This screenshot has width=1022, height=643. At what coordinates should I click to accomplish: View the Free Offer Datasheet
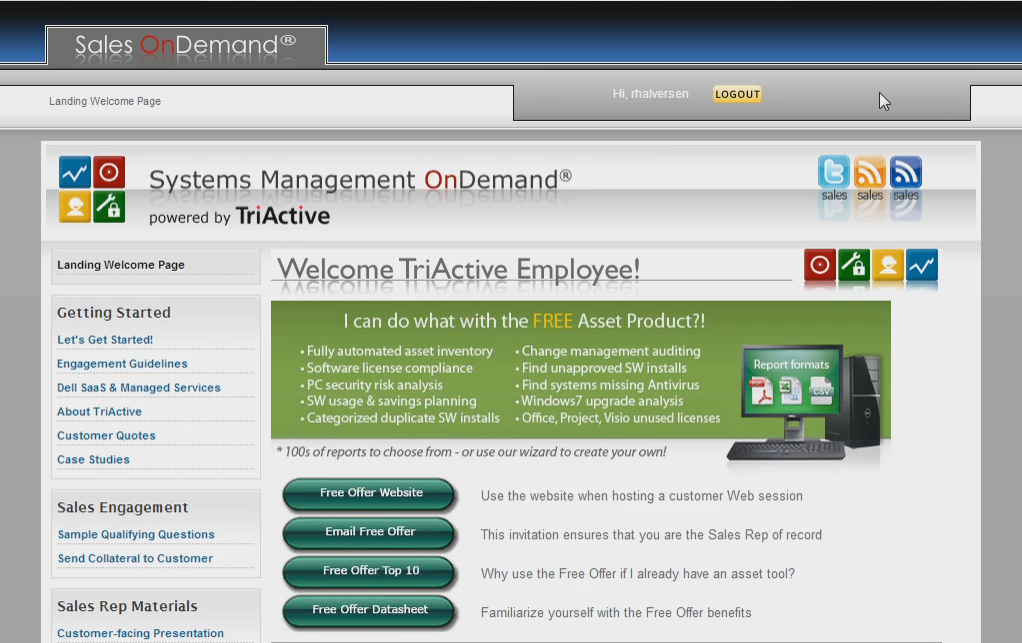click(x=369, y=610)
